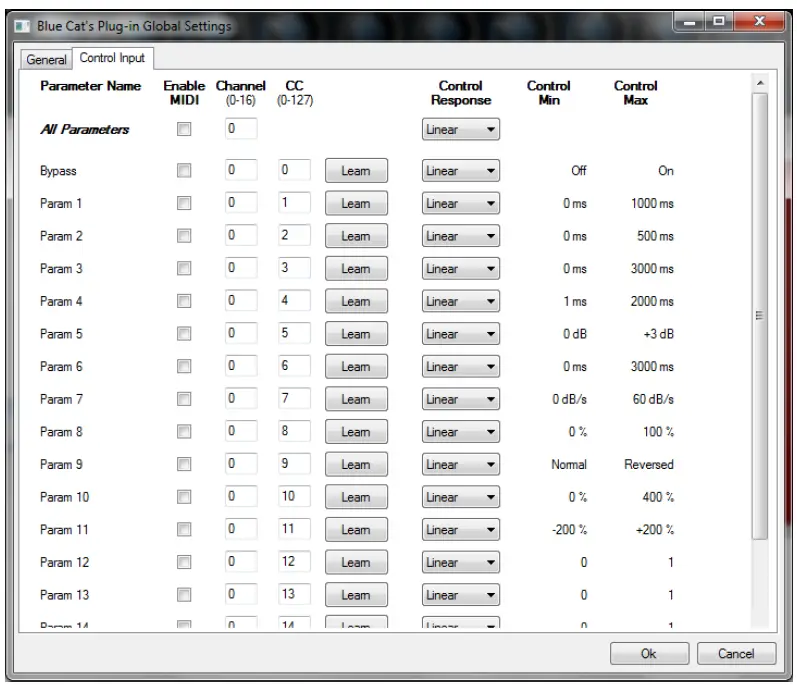Confirm settings with Ok button
Viewport: 797px width, 685px height.
[x=649, y=653]
